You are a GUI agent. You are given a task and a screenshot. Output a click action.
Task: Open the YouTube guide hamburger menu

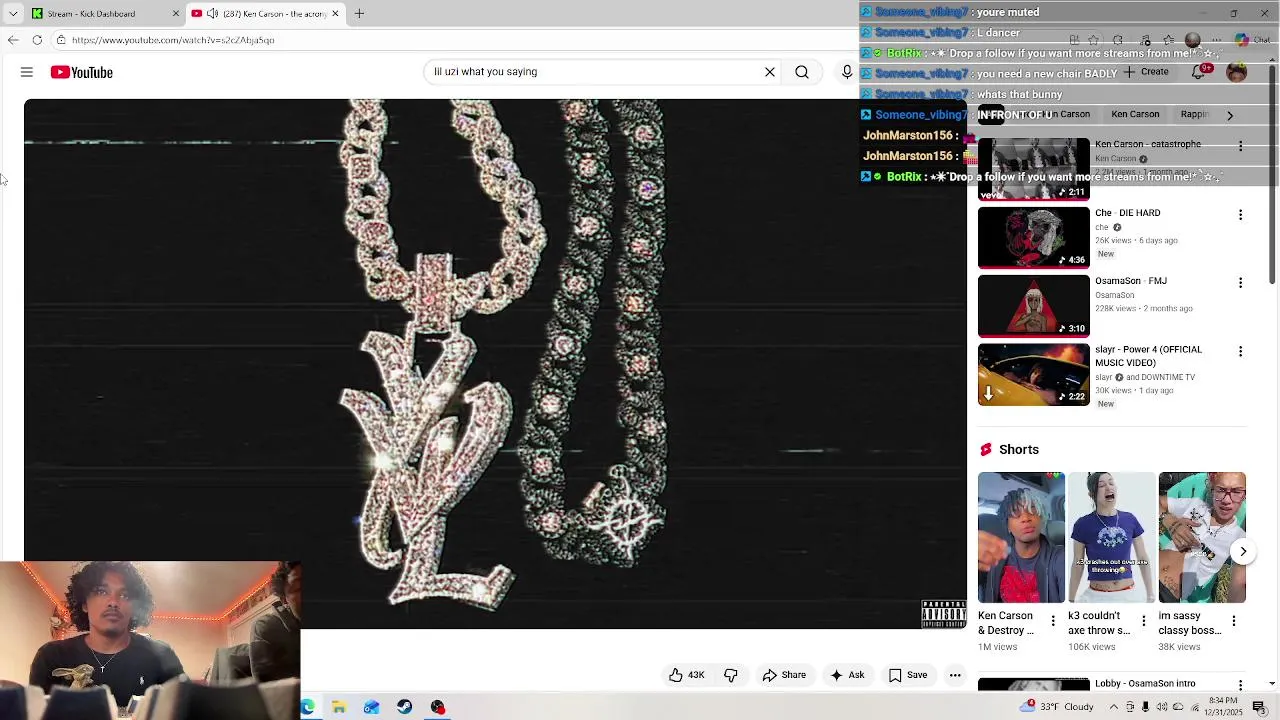point(27,72)
